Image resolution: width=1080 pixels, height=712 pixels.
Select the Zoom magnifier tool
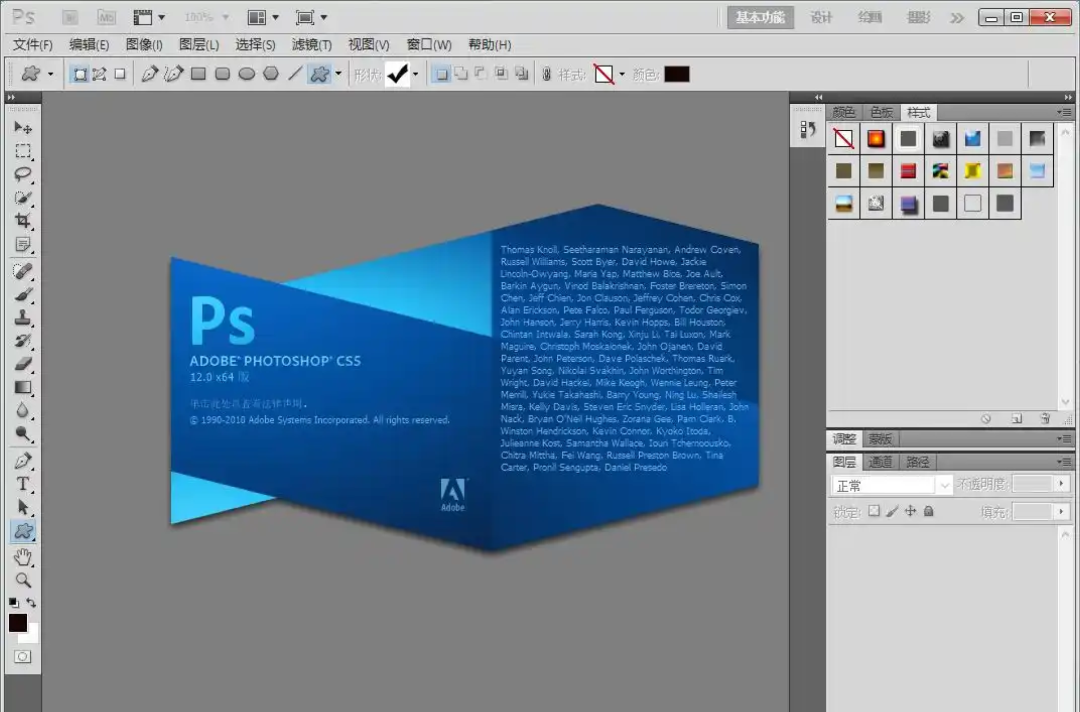click(22, 580)
